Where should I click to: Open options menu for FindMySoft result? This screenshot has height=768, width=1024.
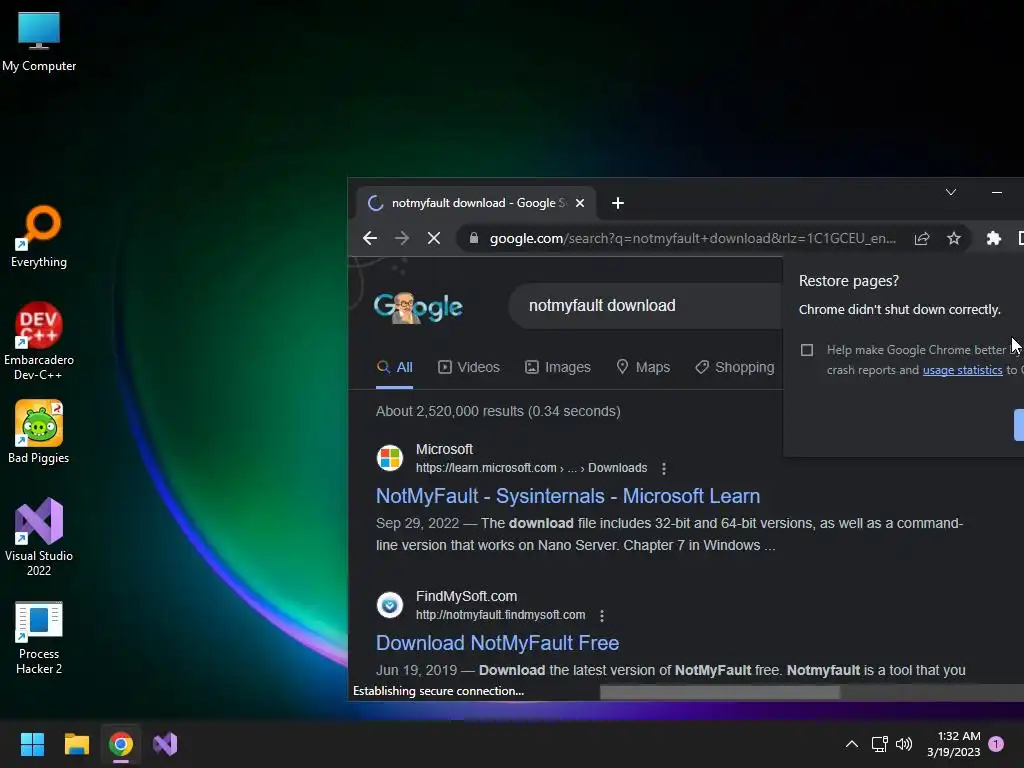[x=601, y=615]
